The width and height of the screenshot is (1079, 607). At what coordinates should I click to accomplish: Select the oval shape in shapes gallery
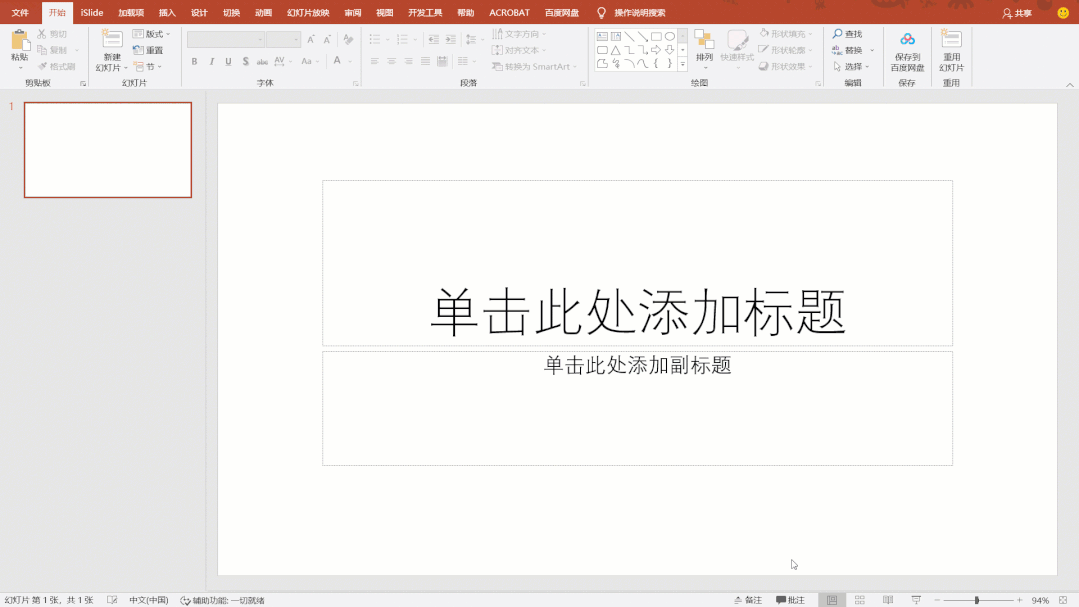tap(670, 36)
